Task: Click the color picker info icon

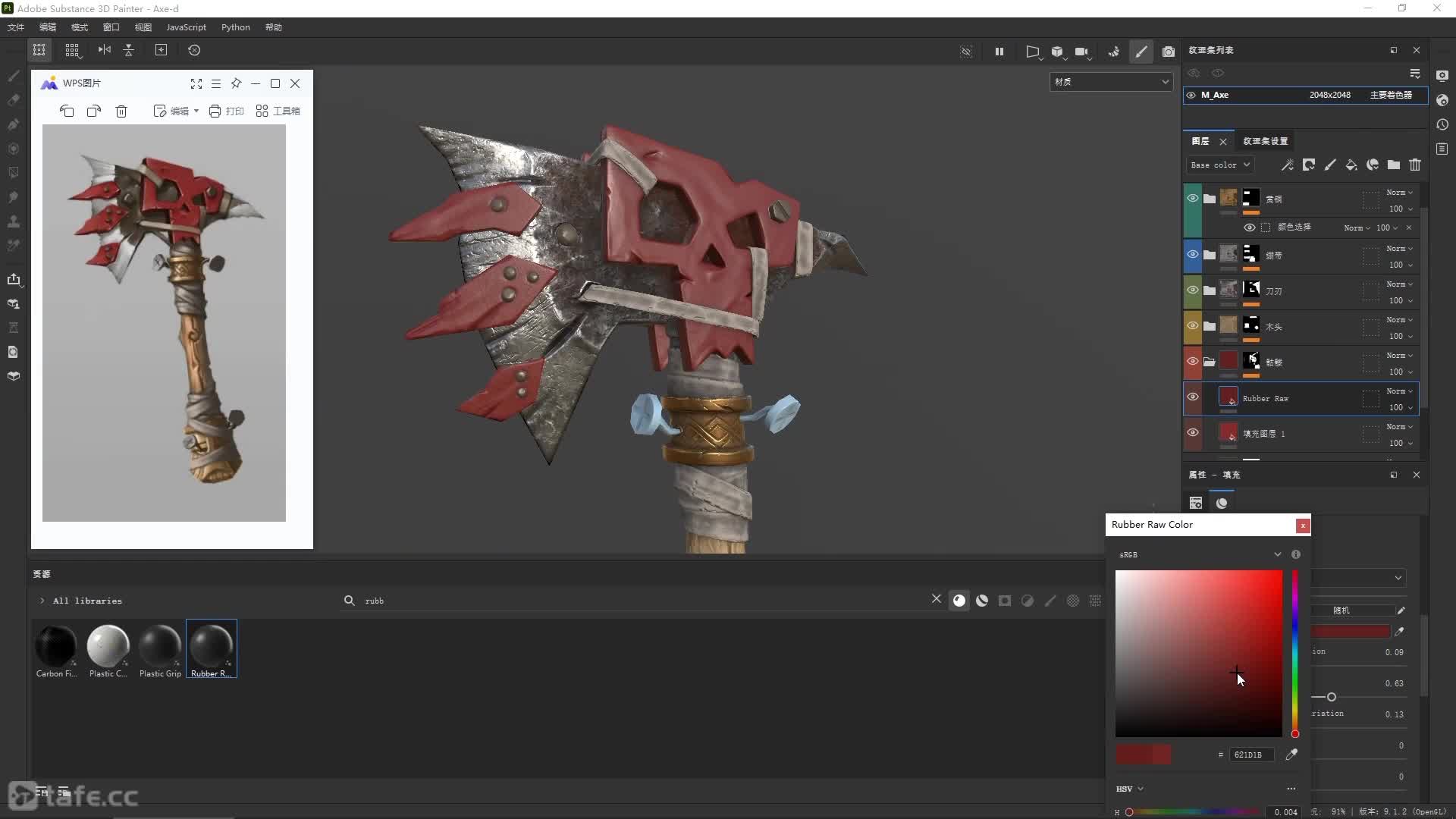Action: click(x=1296, y=554)
